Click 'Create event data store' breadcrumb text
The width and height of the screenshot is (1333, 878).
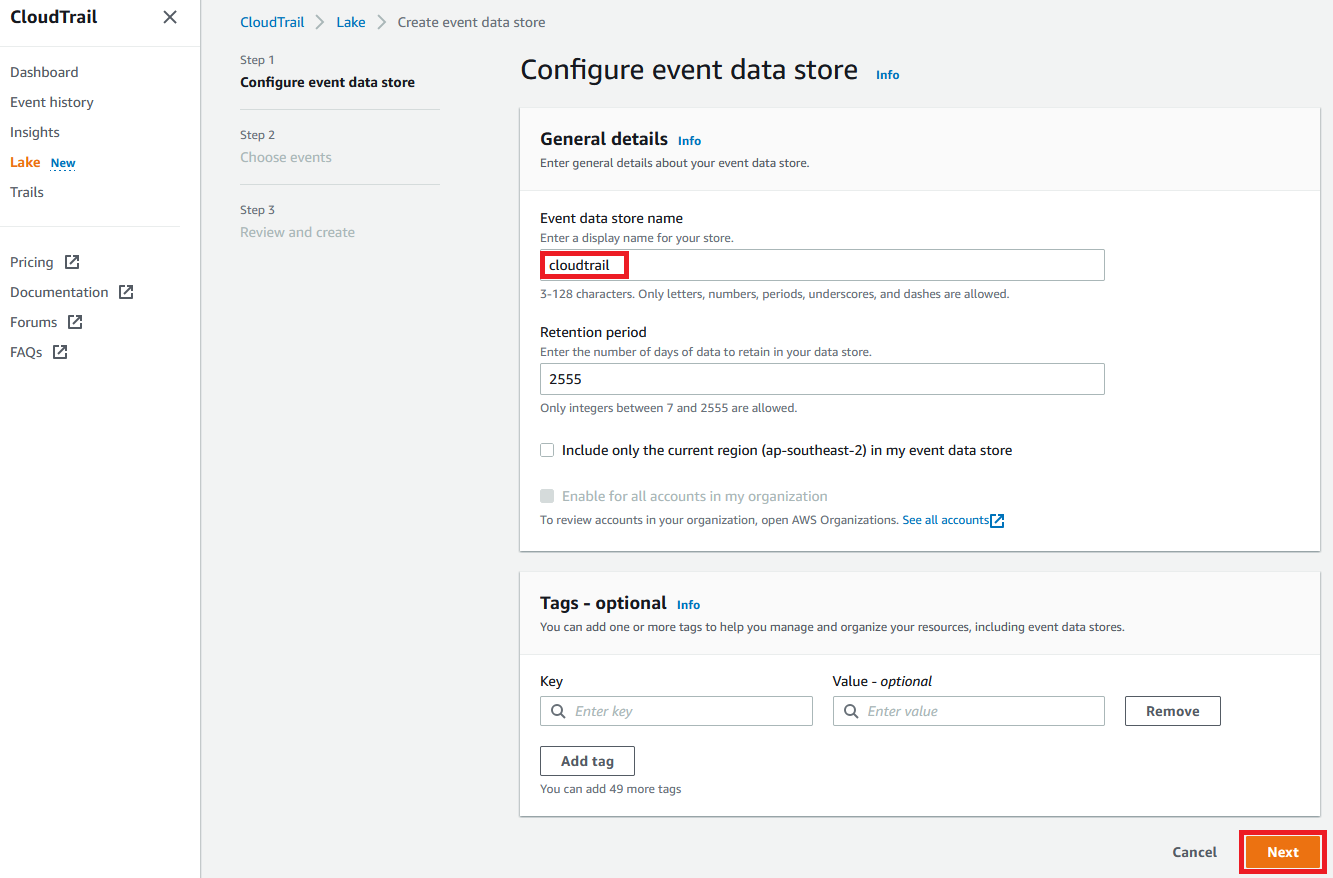[472, 22]
